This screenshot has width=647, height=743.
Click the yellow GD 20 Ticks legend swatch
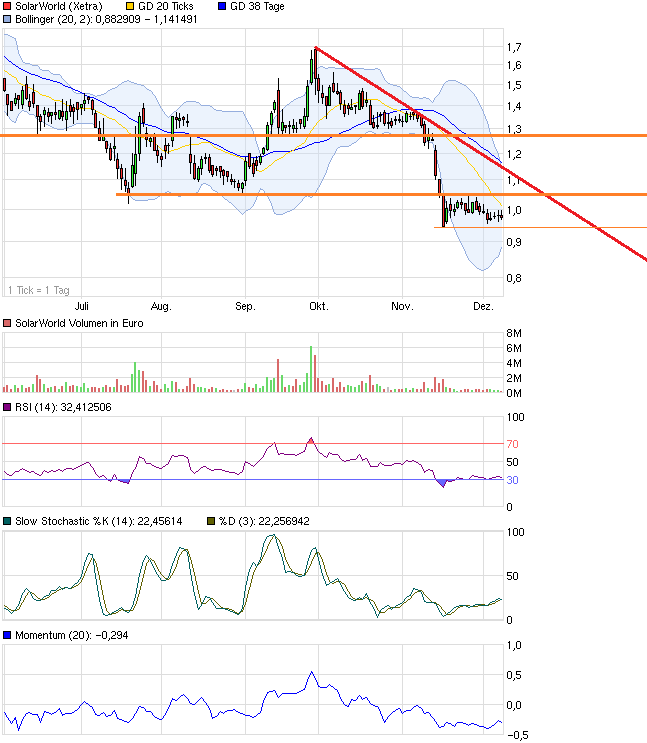click(130, 7)
